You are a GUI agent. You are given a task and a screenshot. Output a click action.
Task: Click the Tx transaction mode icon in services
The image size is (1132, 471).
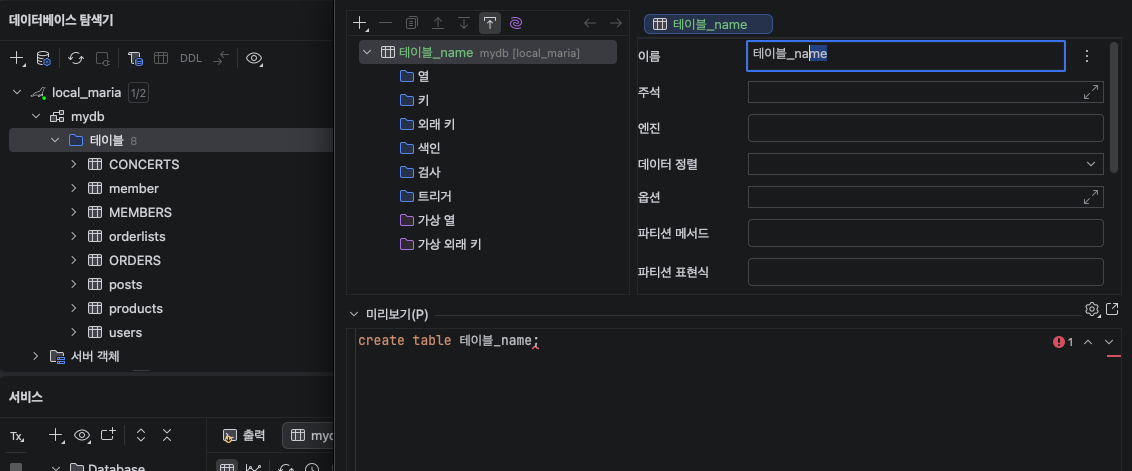(x=17, y=436)
